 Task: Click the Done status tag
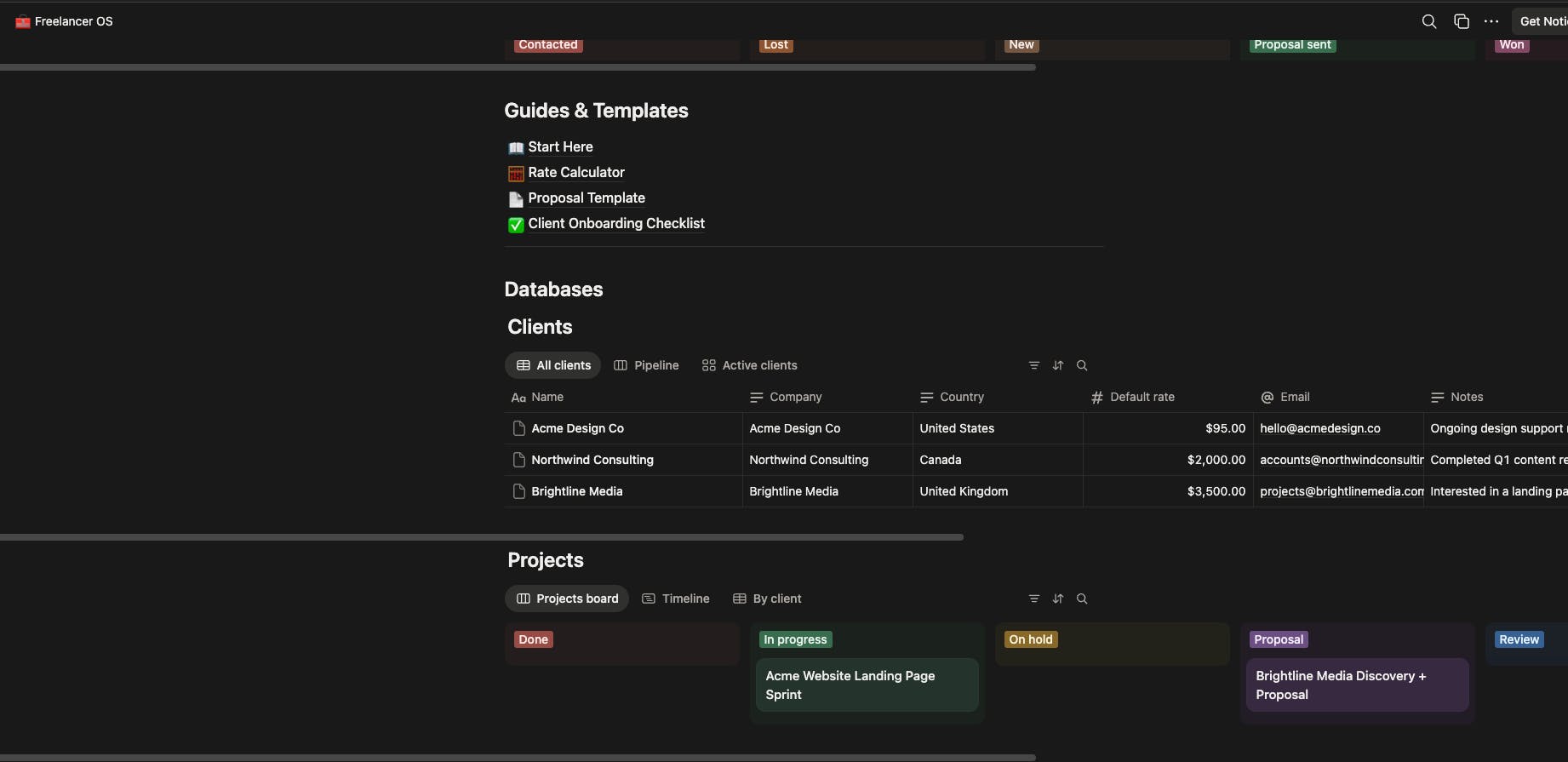(x=534, y=639)
